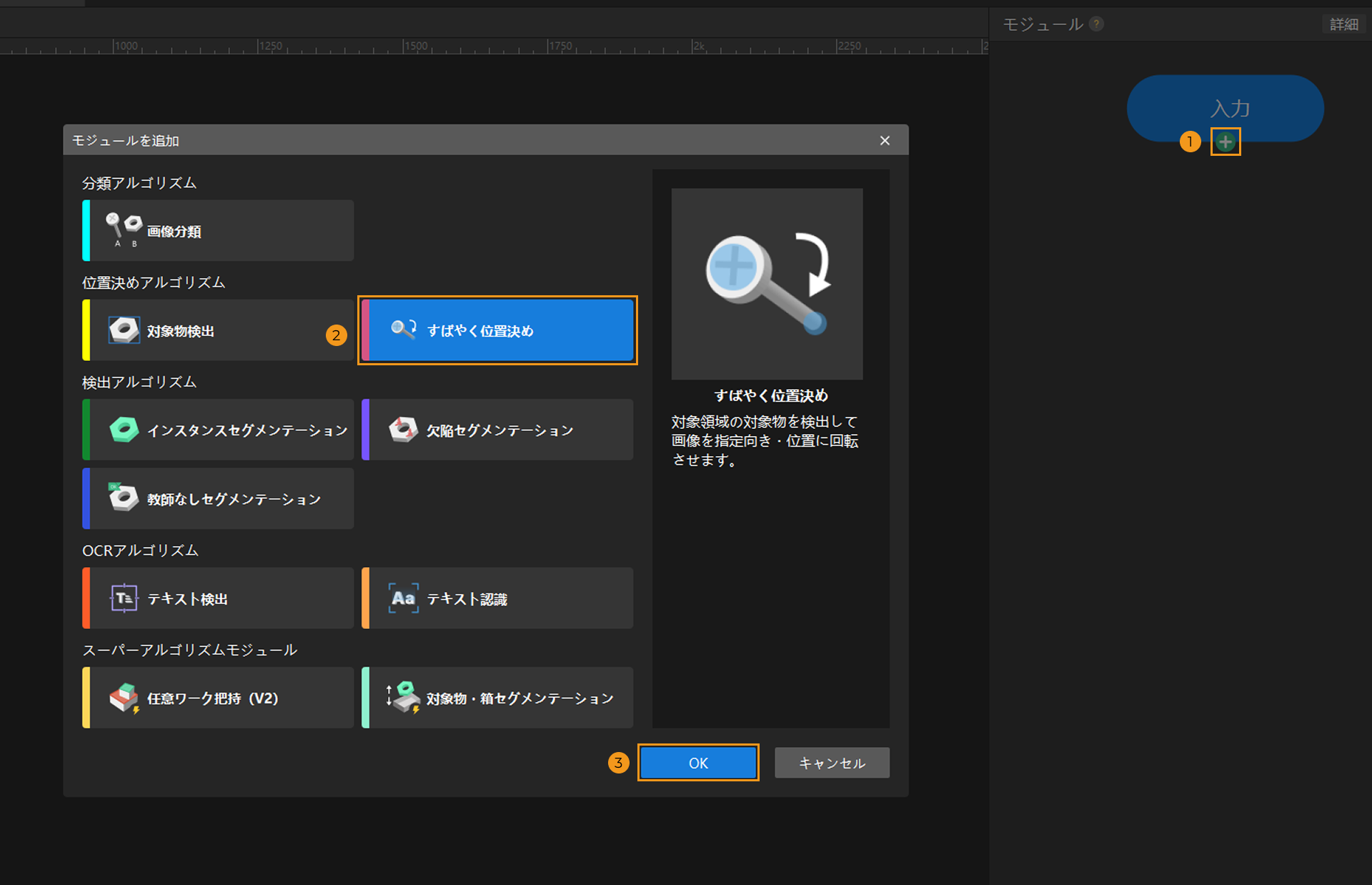
Task: Select the すばやく位置決め module card
Action: (497, 330)
